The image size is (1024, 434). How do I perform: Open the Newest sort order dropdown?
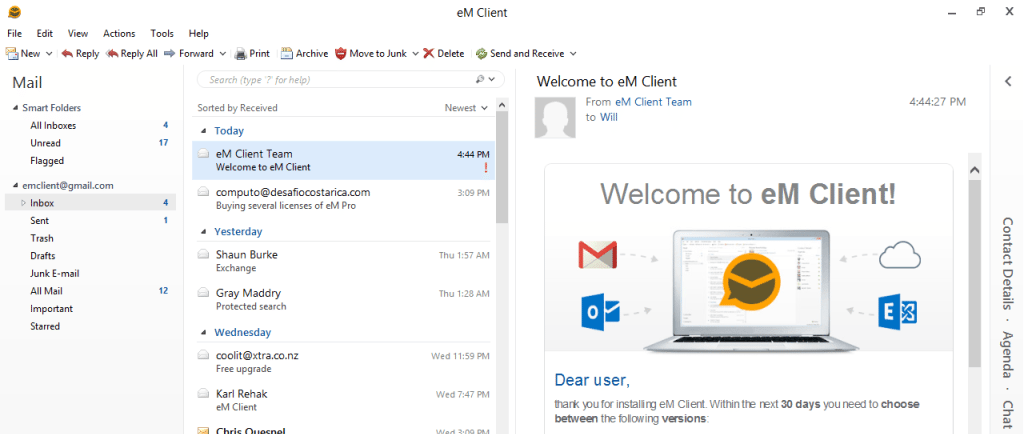[466, 108]
